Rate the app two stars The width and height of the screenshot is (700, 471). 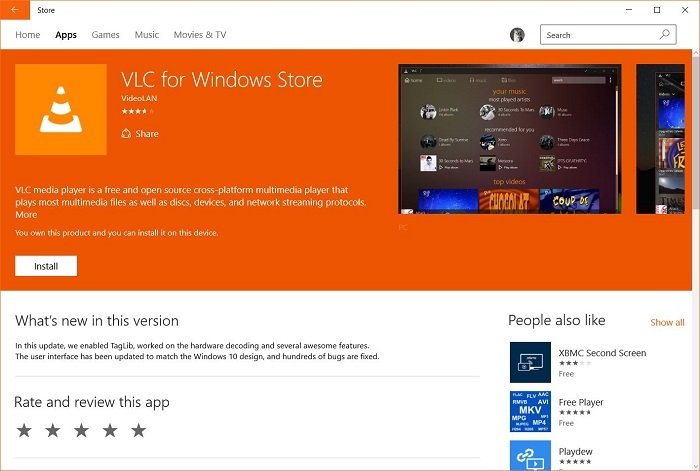tap(53, 430)
